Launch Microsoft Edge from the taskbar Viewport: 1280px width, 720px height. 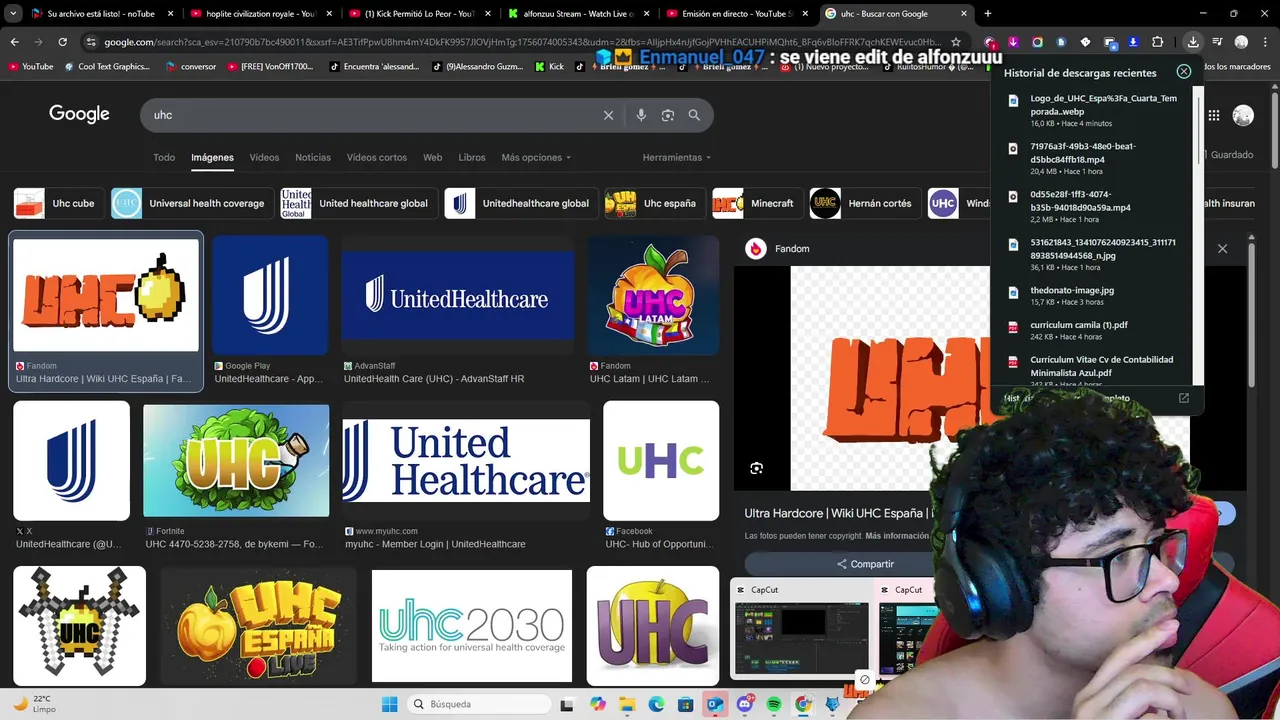click(x=657, y=704)
